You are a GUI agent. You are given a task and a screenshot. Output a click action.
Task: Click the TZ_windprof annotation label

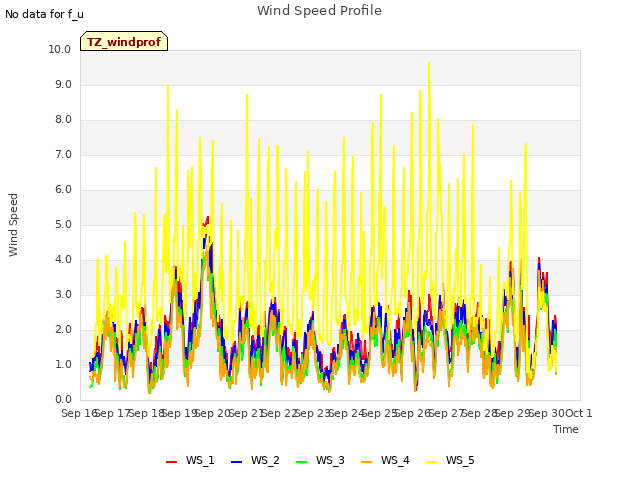(124, 41)
